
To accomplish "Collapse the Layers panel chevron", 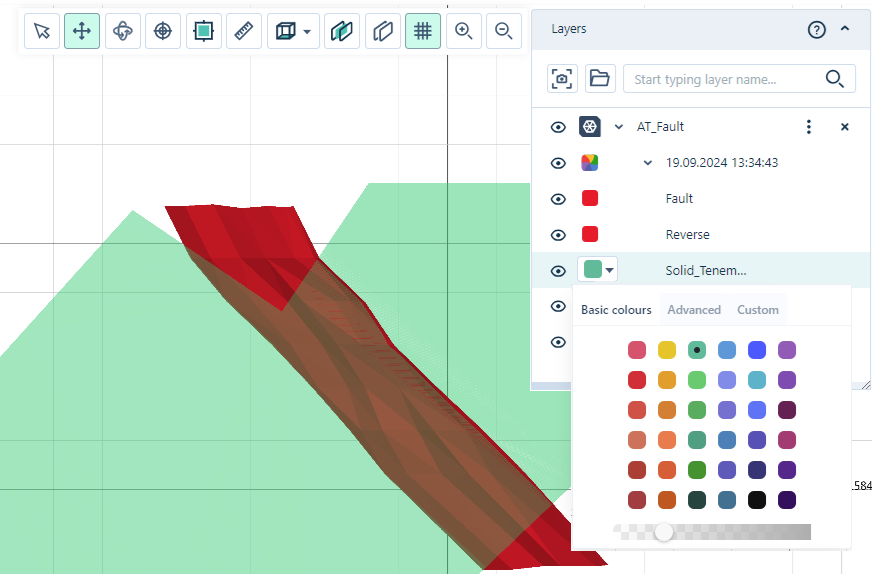I will (x=845, y=28).
